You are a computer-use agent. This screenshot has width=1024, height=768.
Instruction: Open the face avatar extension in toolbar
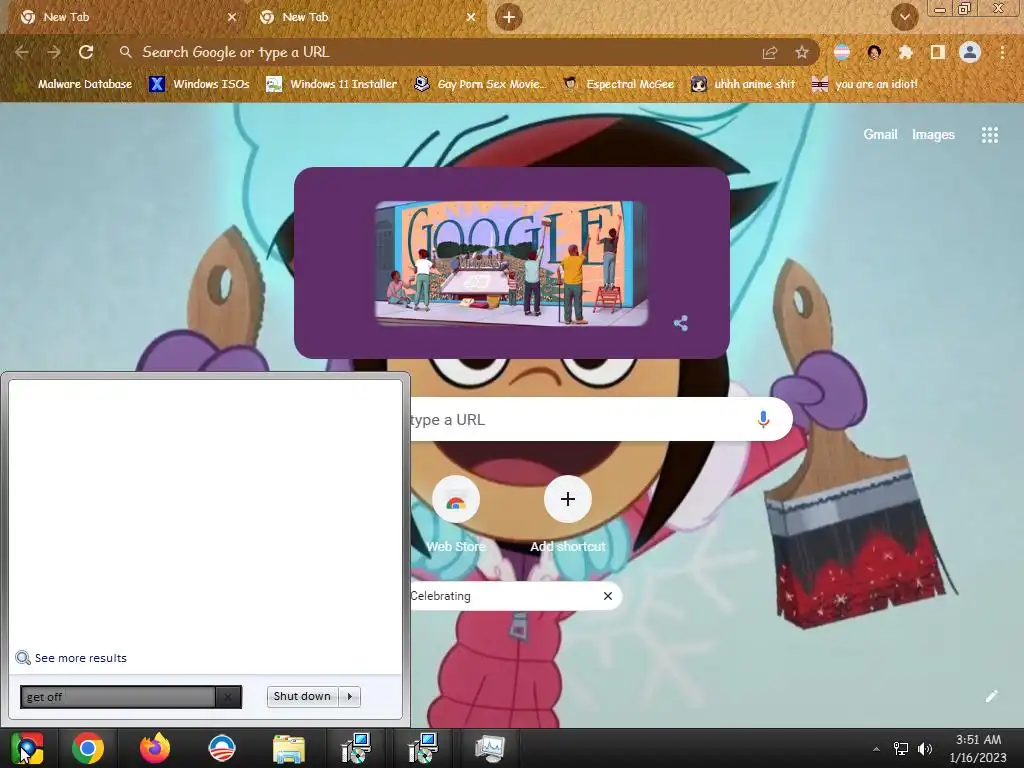coord(874,52)
